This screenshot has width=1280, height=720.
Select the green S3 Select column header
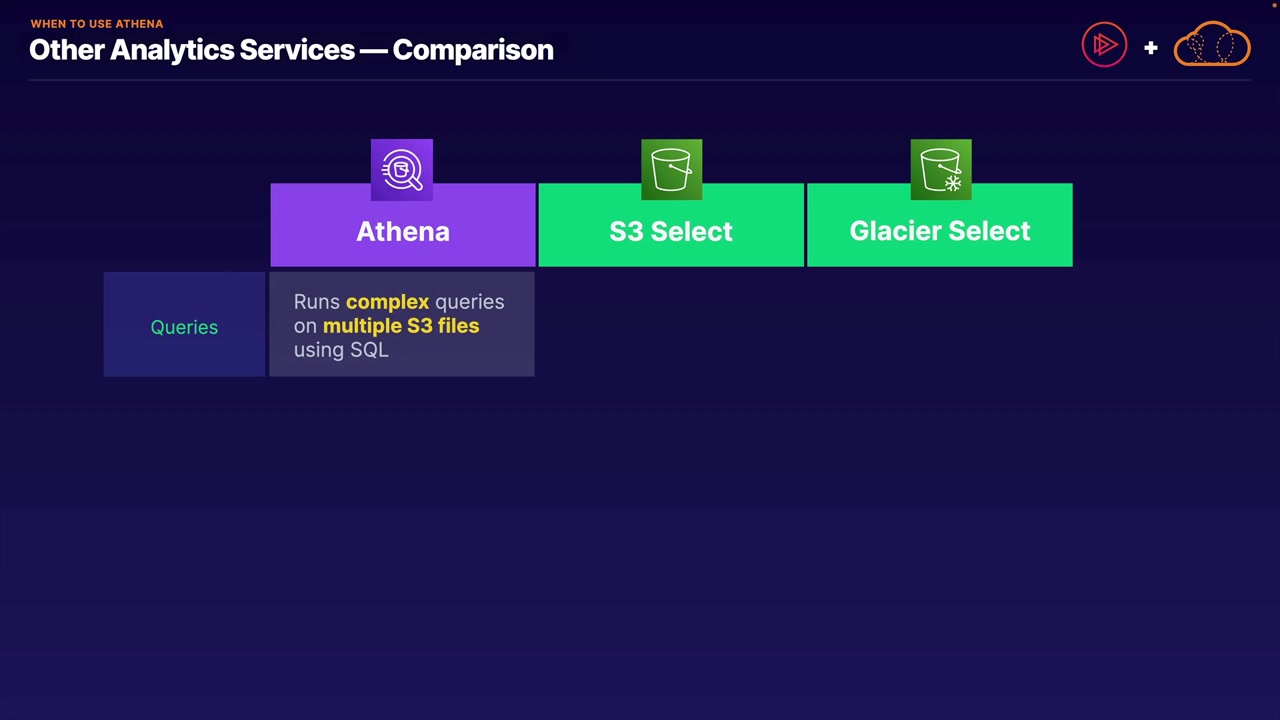pos(671,232)
